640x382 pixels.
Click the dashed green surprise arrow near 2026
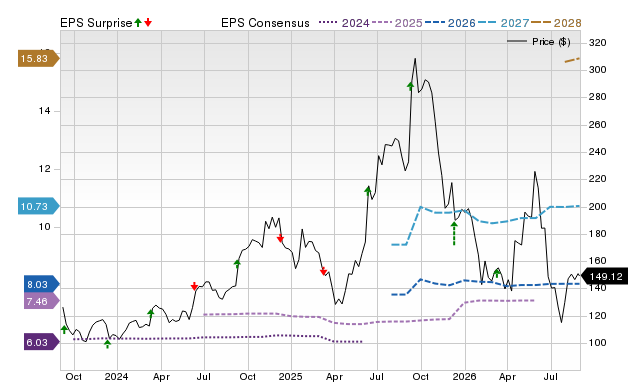click(x=454, y=233)
